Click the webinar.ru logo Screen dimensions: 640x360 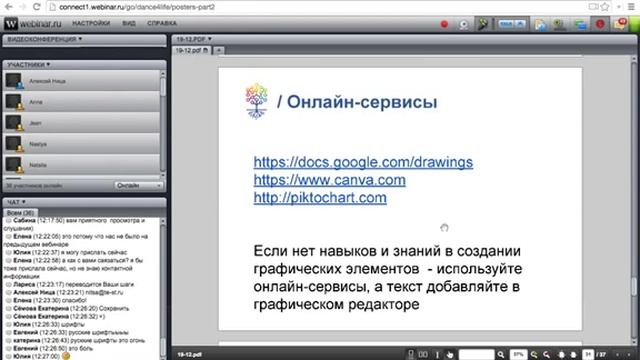(33, 24)
